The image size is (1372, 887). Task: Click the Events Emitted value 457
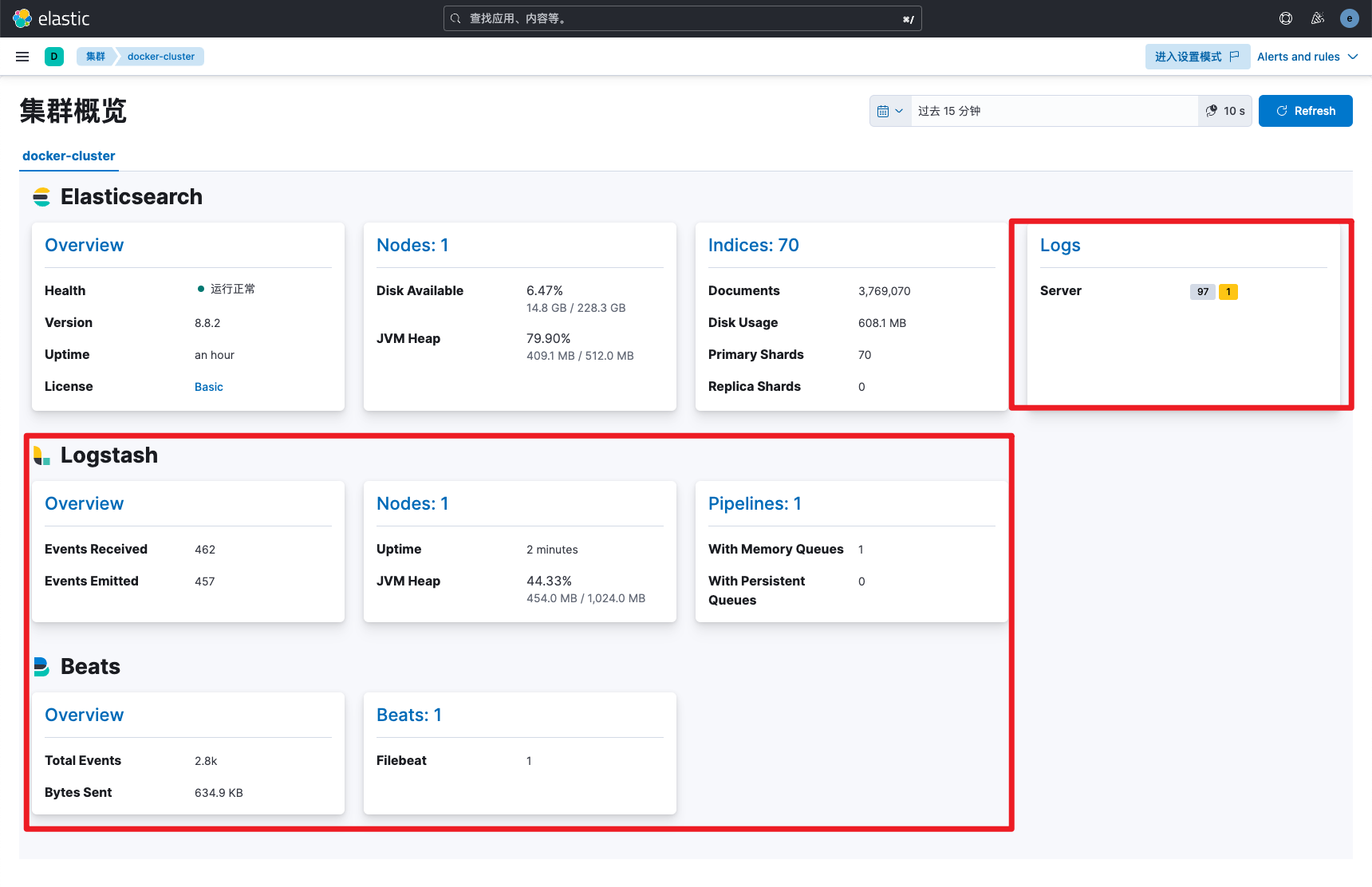click(205, 581)
